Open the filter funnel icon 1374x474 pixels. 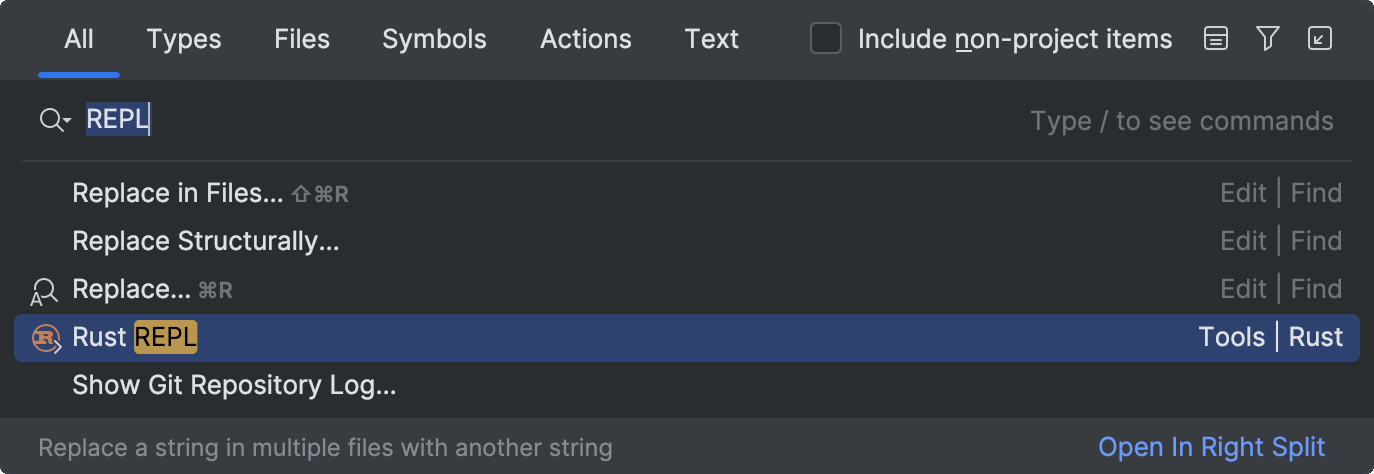click(x=1268, y=39)
